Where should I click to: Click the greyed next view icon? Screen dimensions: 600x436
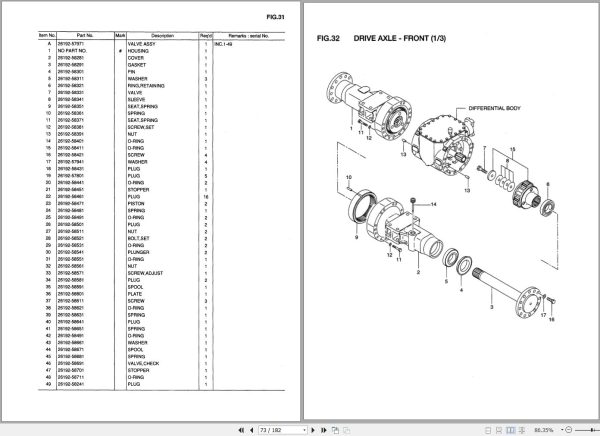coord(346,430)
